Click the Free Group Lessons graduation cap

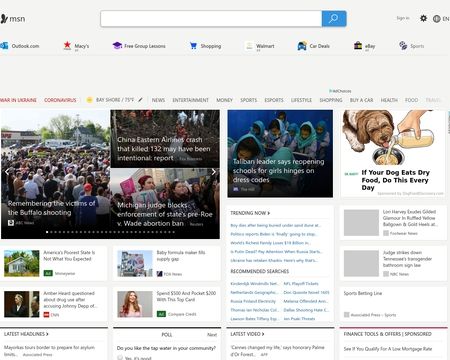pos(117,46)
